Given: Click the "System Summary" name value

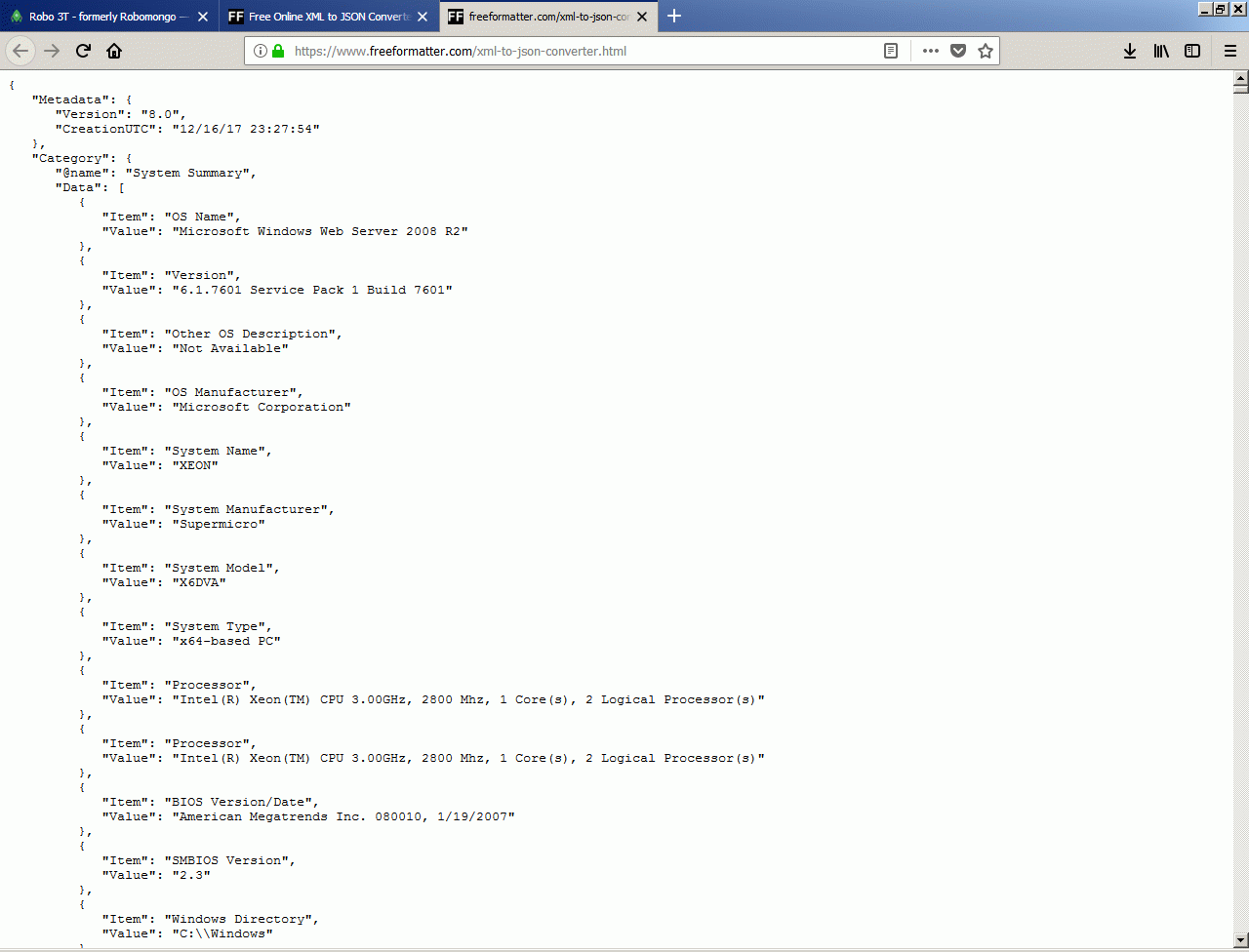Looking at the screenshot, I should pyautogui.click(x=189, y=173).
